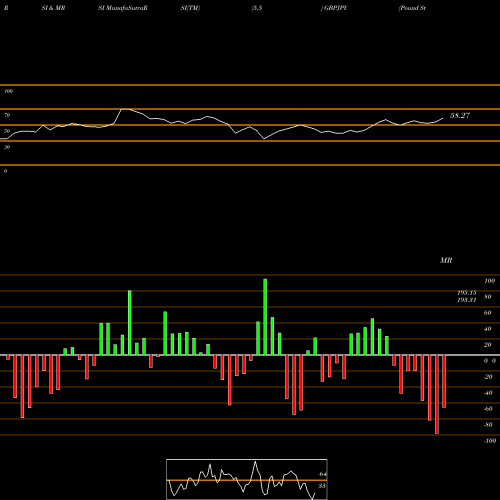Click the mini chart value 64
500x500 pixels.
coord(322,474)
